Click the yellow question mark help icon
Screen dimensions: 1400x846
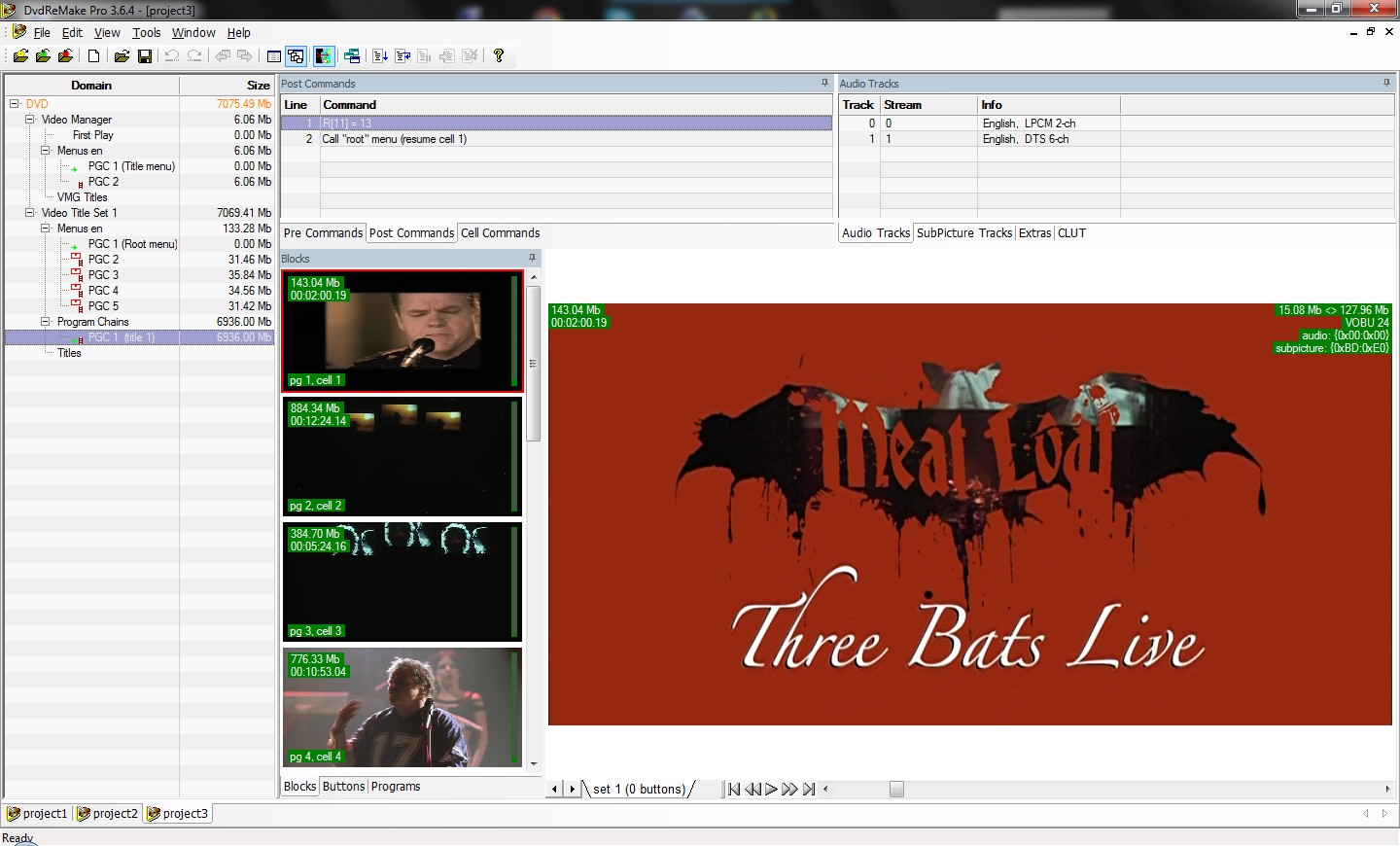[499, 56]
